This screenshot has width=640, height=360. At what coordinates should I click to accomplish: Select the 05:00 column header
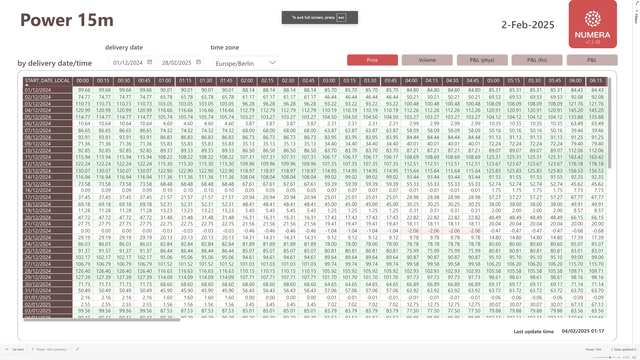493,81
